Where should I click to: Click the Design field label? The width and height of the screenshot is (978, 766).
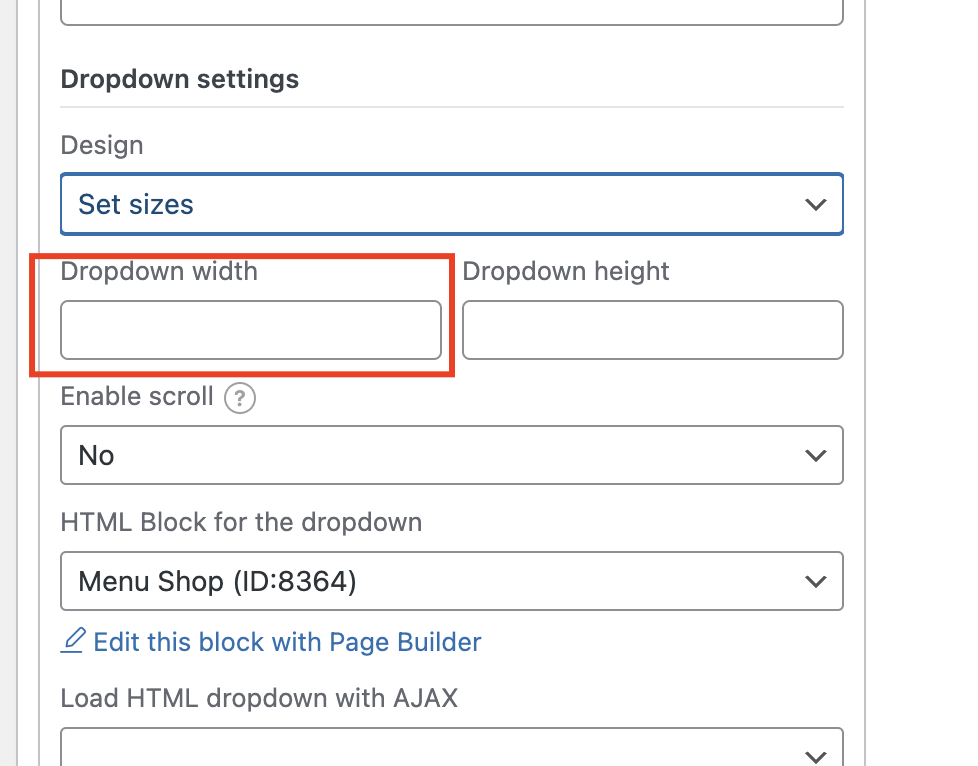[x=102, y=145]
